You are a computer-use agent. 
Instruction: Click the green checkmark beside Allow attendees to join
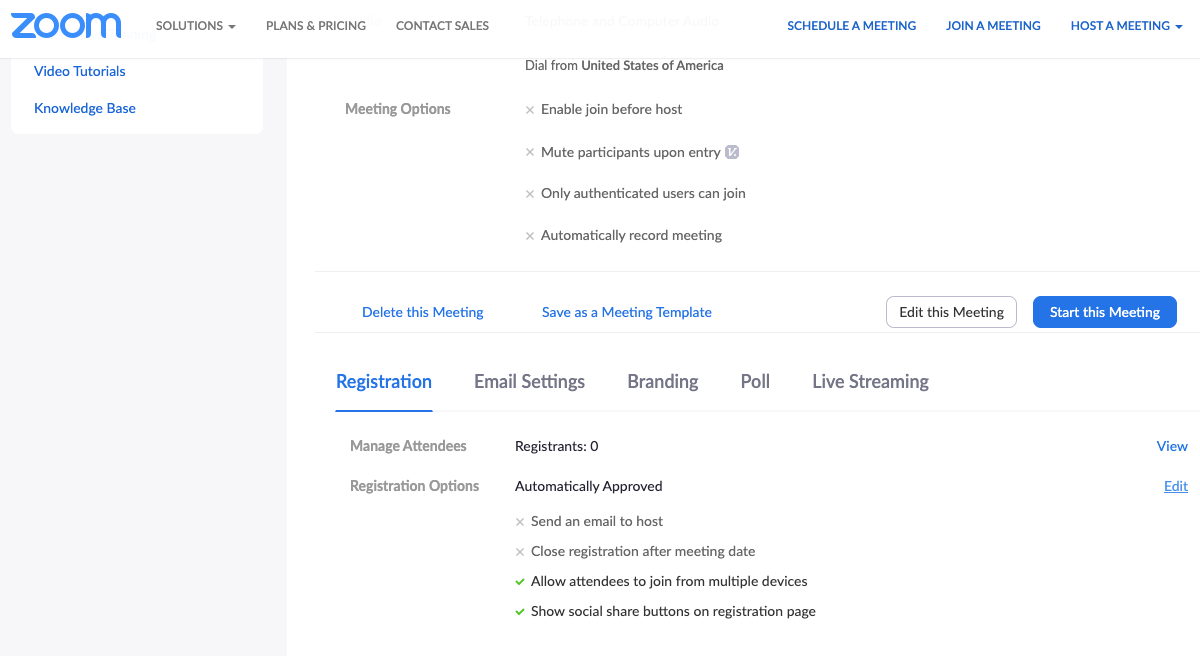click(x=520, y=582)
